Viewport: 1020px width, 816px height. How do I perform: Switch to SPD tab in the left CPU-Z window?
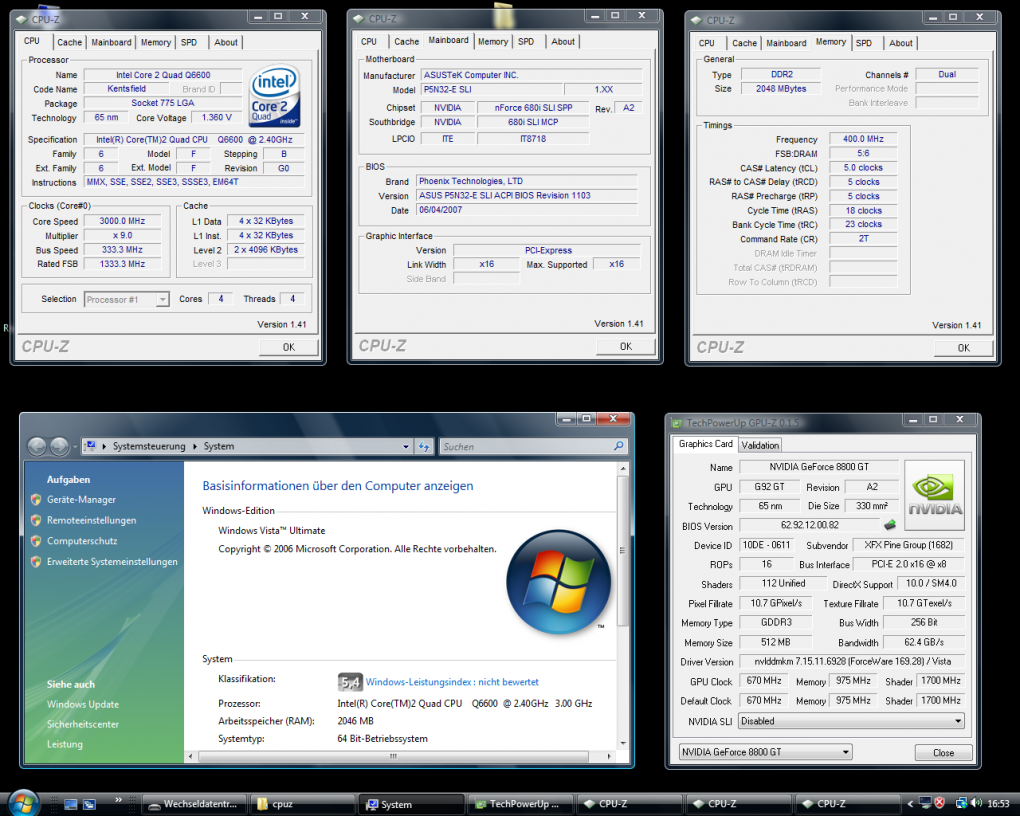[189, 42]
